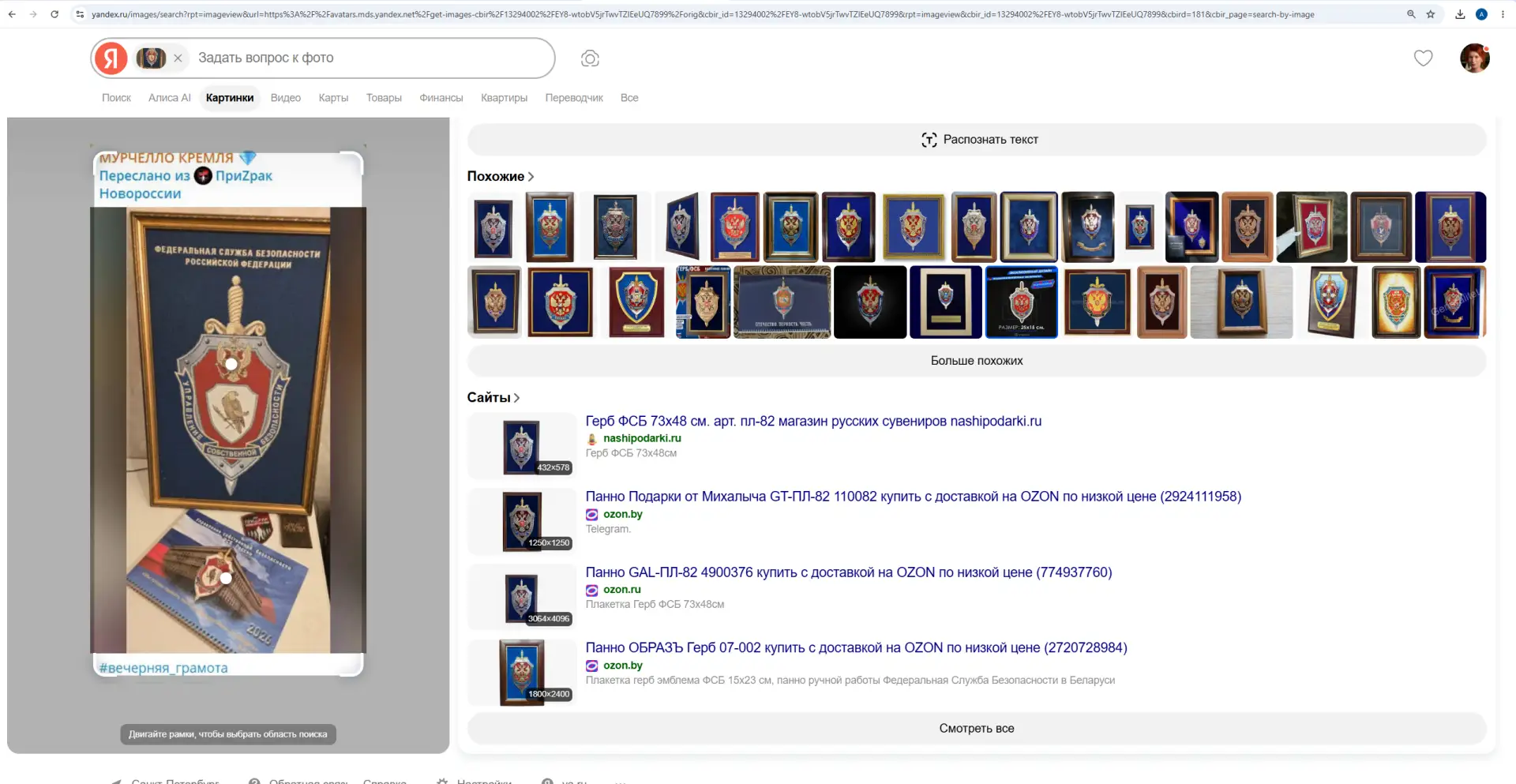
Task: Open the nashipodarki.ru Герб ФСБ 73х48 result title
Action: pyautogui.click(x=813, y=422)
